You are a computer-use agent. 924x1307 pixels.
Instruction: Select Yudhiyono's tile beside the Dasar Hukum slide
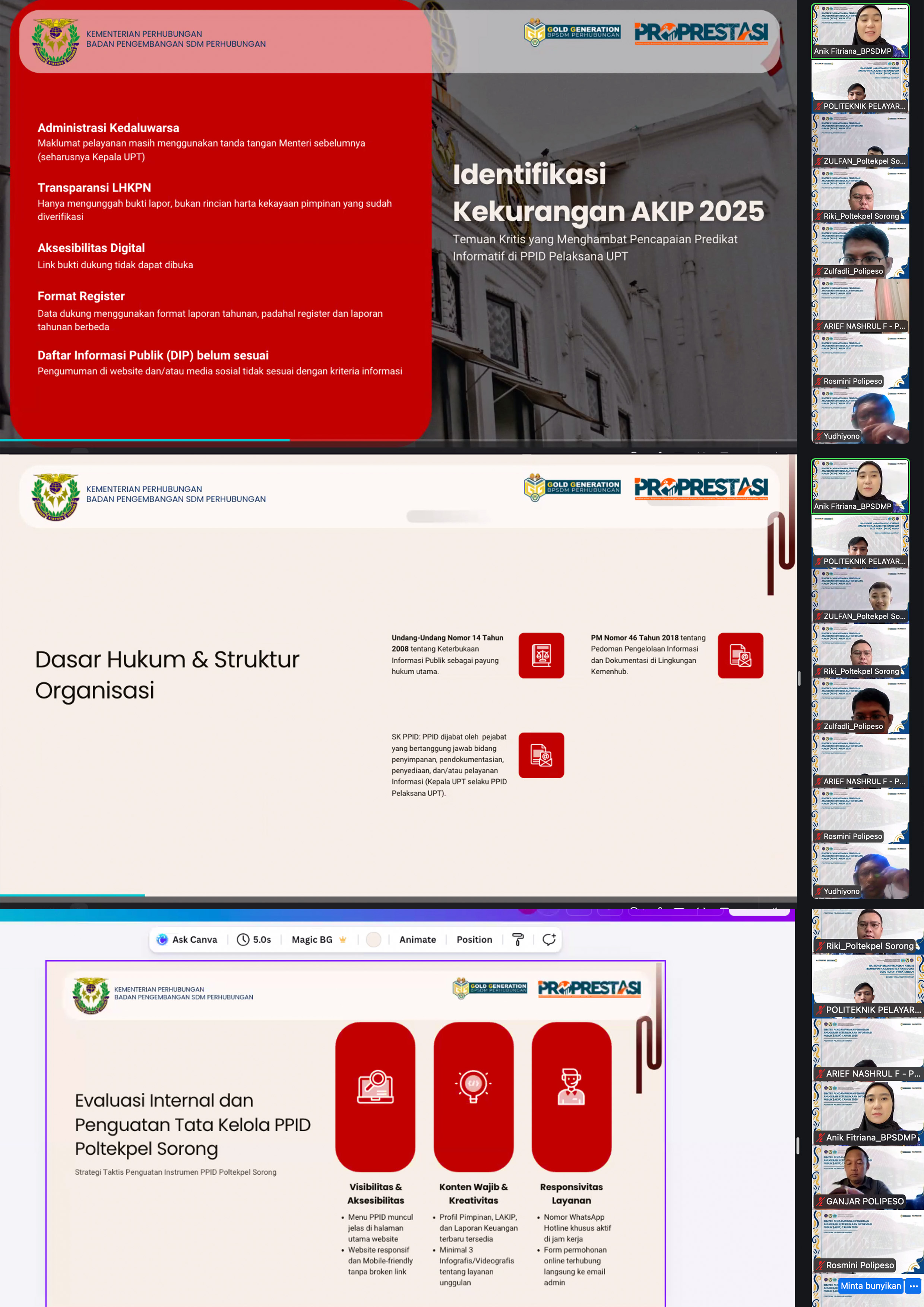(x=860, y=871)
